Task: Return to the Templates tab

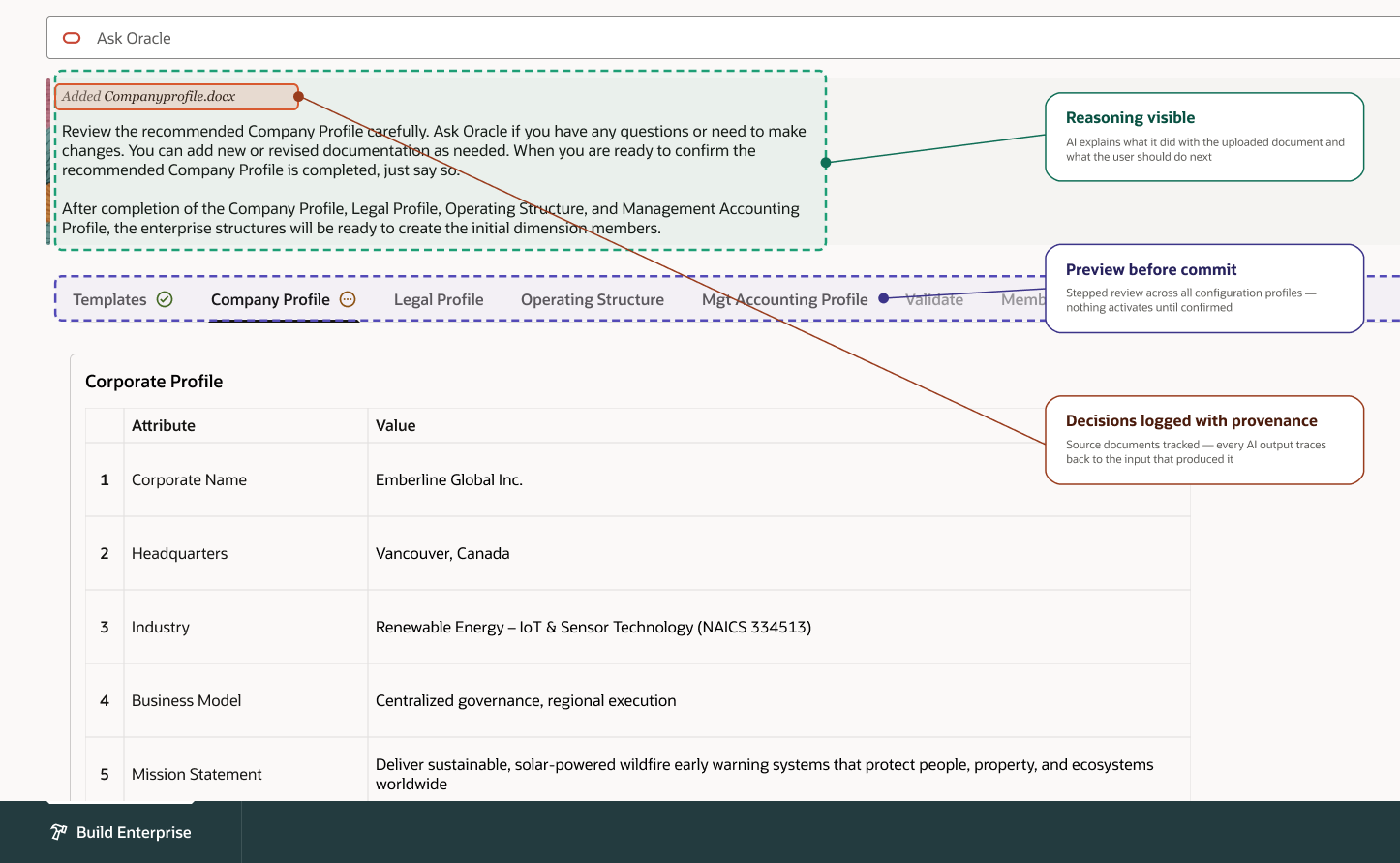Action: pos(109,298)
